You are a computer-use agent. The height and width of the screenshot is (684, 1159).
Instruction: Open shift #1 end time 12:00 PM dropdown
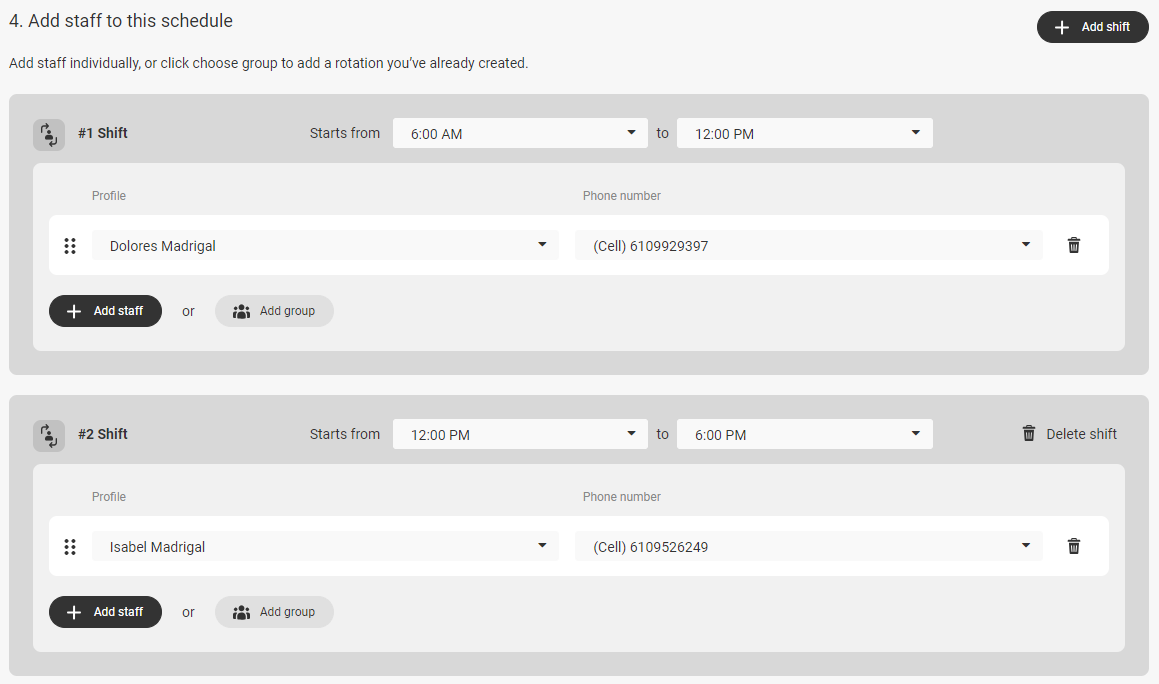pyautogui.click(x=805, y=133)
